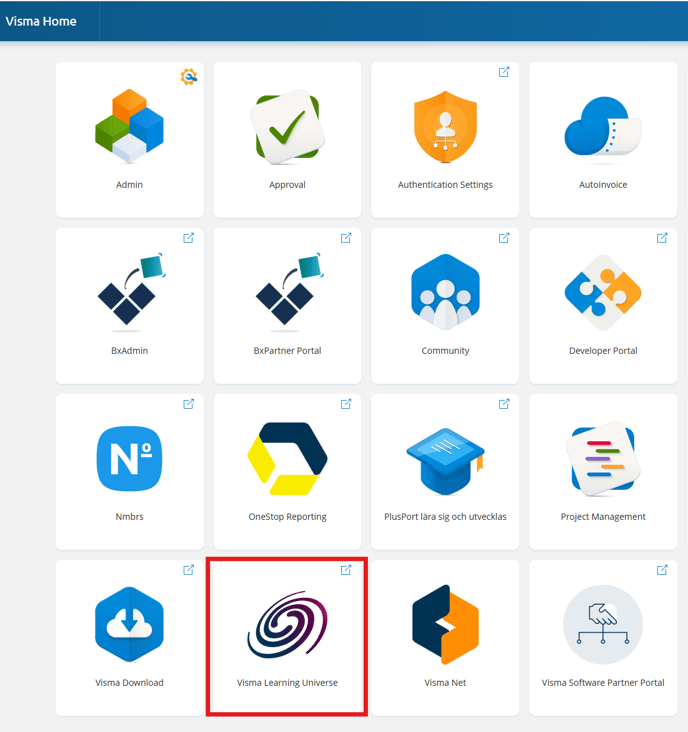Open the Community people icon

445,292
